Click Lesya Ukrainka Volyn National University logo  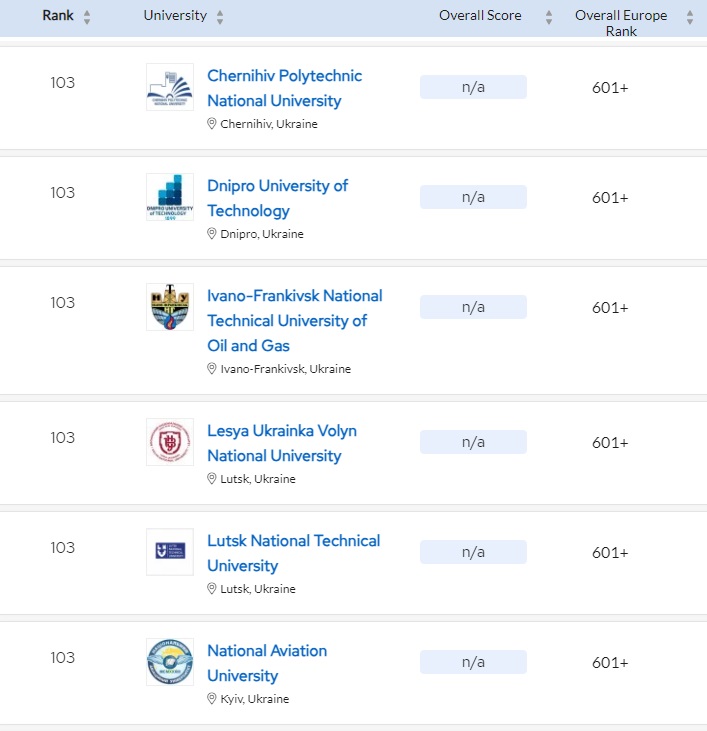tap(170, 442)
